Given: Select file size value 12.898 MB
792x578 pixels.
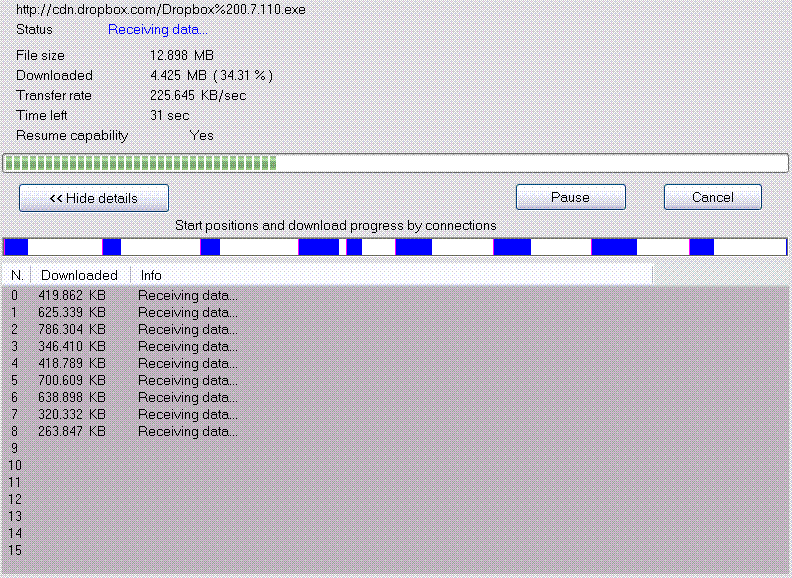Looking at the screenshot, I should coord(182,56).
